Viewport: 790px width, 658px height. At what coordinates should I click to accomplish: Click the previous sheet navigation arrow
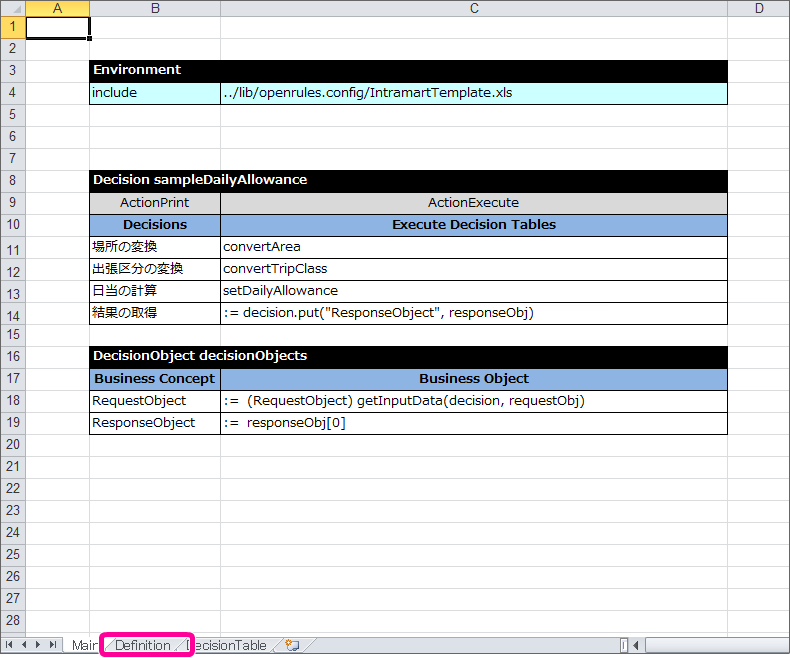click(x=25, y=645)
